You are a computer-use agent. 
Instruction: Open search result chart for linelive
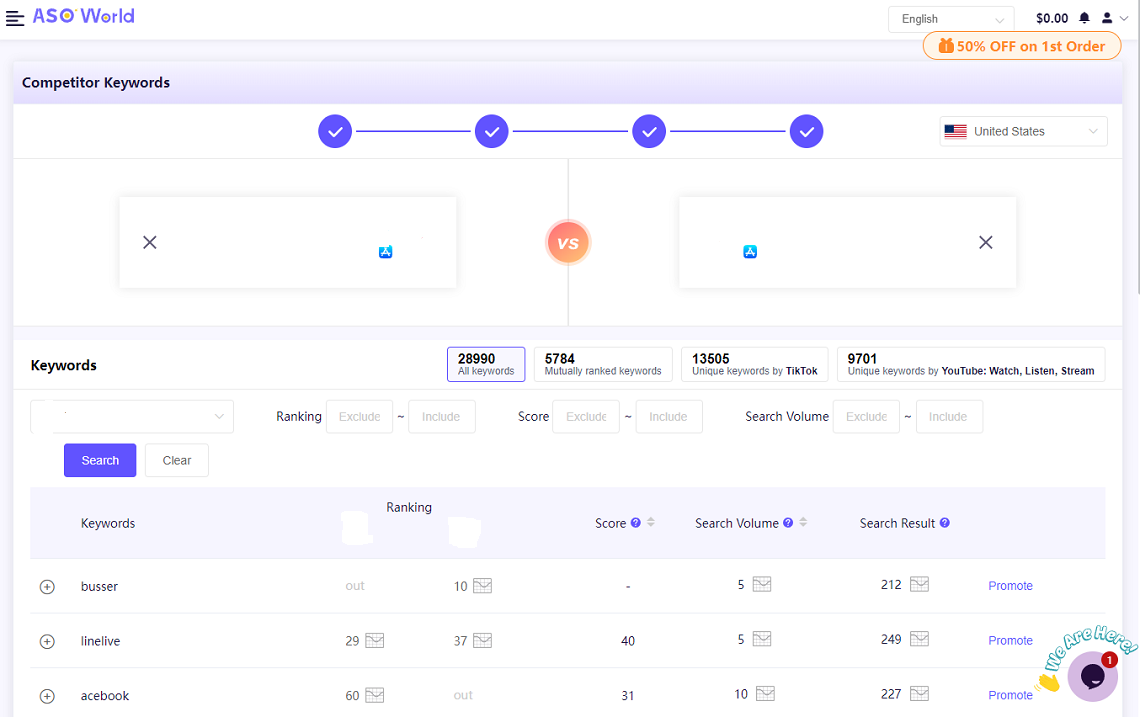(919, 639)
